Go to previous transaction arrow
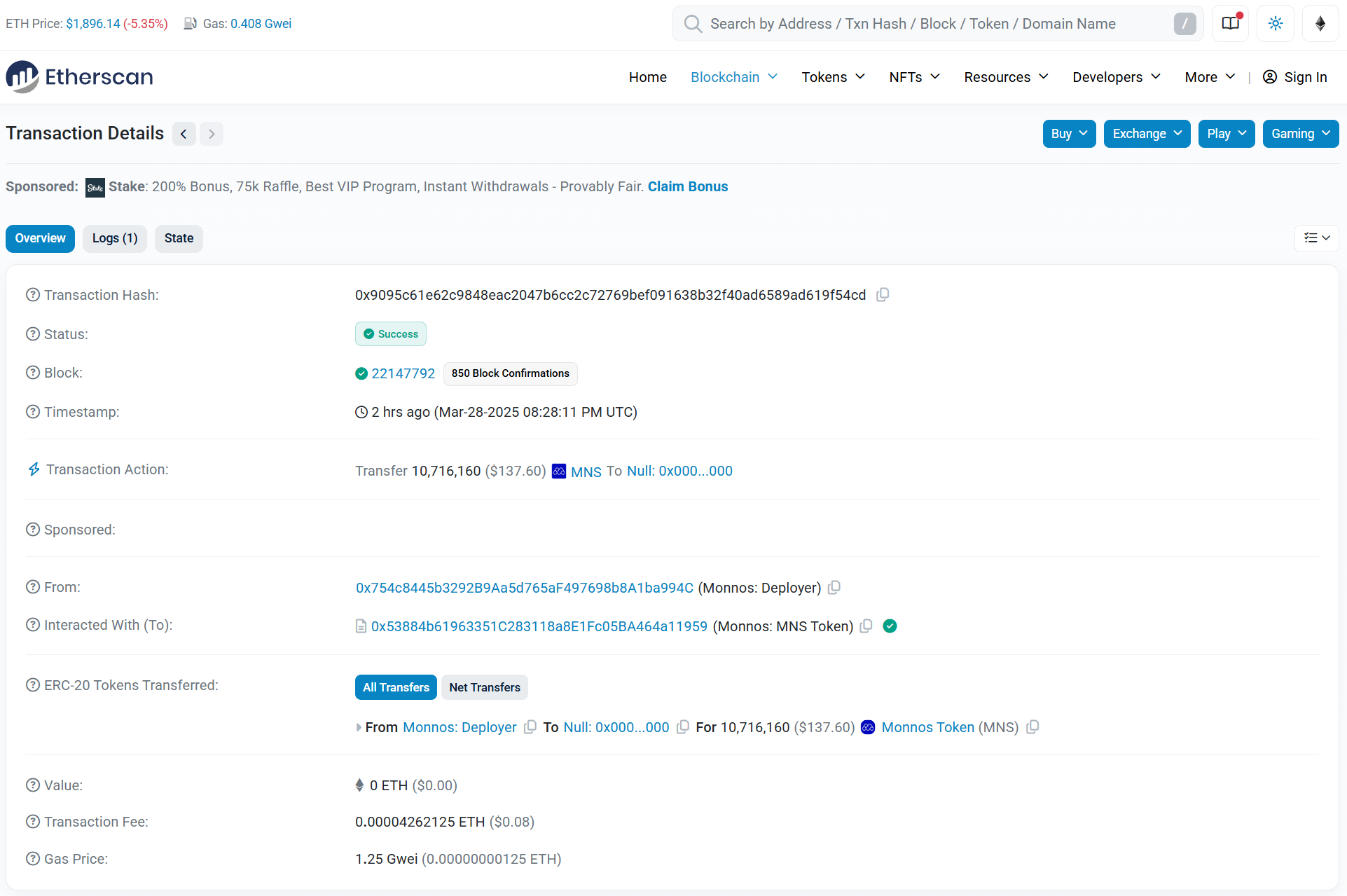This screenshot has width=1347, height=896. [184, 134]
